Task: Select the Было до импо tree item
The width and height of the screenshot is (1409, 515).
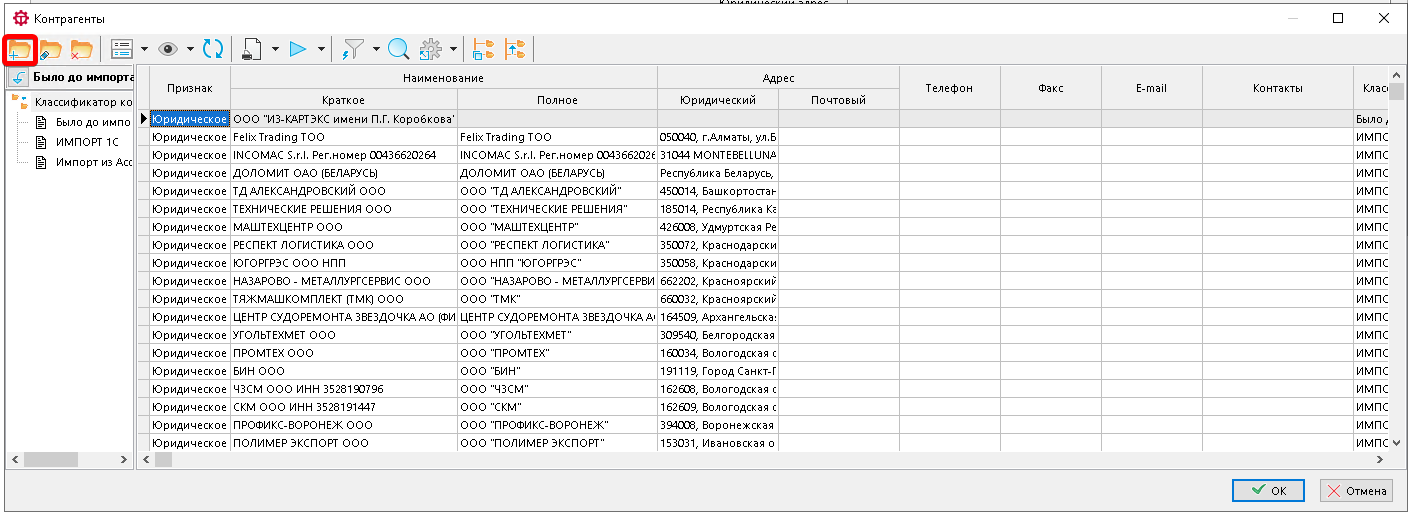Action: click(x=93, y=122)
